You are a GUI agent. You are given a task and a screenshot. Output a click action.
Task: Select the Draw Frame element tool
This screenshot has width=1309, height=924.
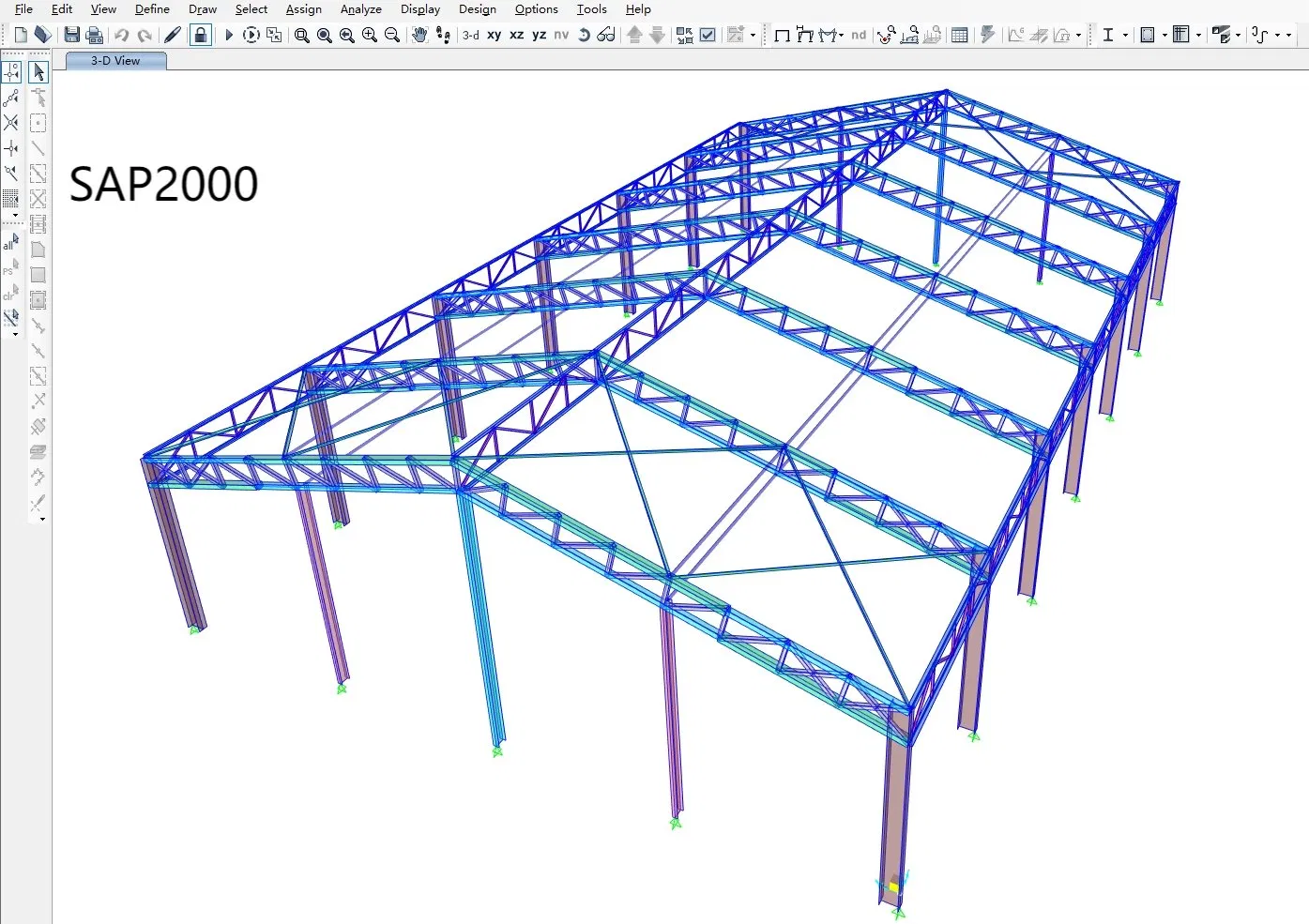pyautogui.click(x=38, y=148)
